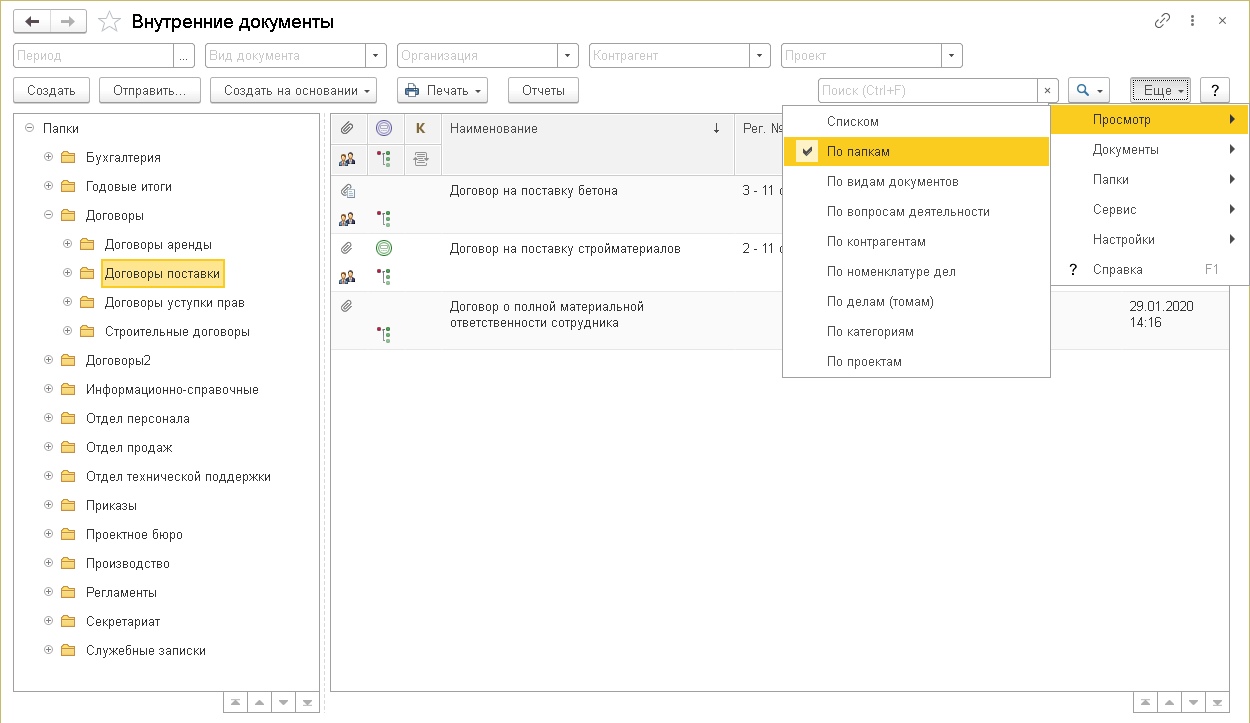Expand the 'Бухгалтерия' folder node
This screenshot has width=1250, height=723.
coord(48,157)
